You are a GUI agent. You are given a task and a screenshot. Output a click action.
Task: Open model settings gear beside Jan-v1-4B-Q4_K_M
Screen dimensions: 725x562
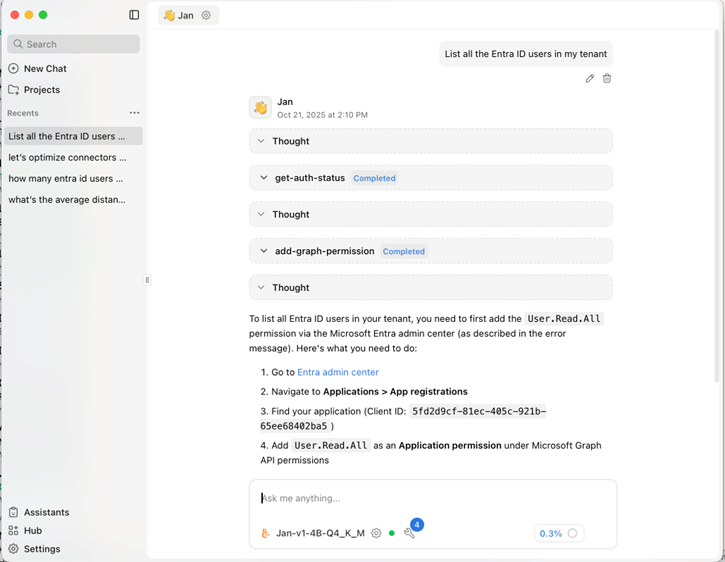click(376, 533)
